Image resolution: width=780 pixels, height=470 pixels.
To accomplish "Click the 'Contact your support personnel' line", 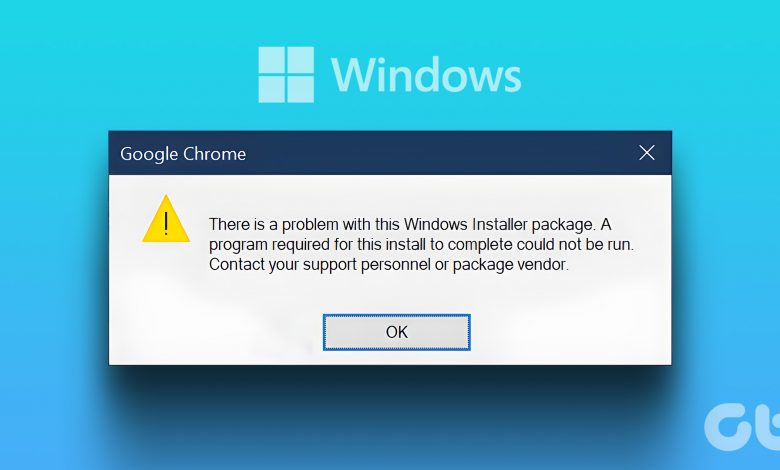I will click(x=389, y=265).
